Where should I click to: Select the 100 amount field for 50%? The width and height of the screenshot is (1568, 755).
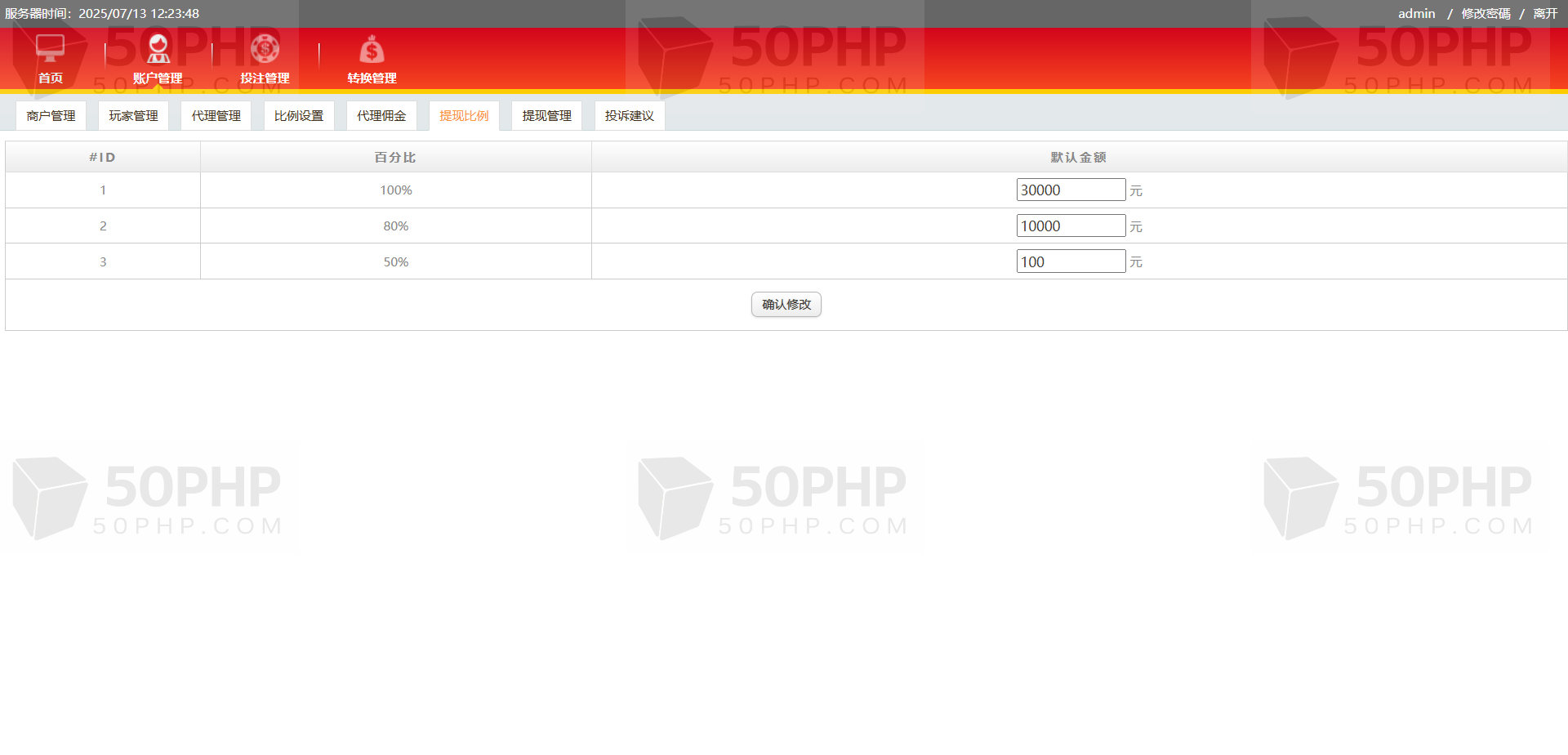pyautogui.click(x=1071, y=262)
